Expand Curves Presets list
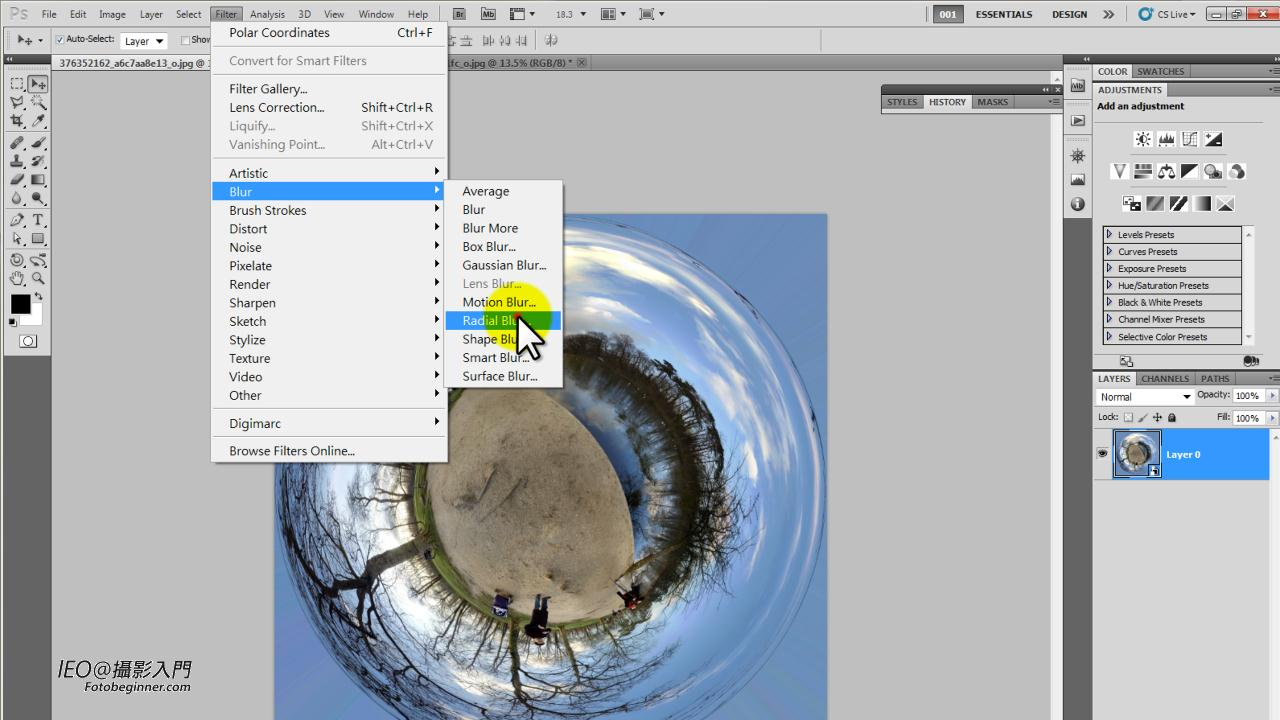Viewport: 1280px width, 720px height. coord(1110,252)
